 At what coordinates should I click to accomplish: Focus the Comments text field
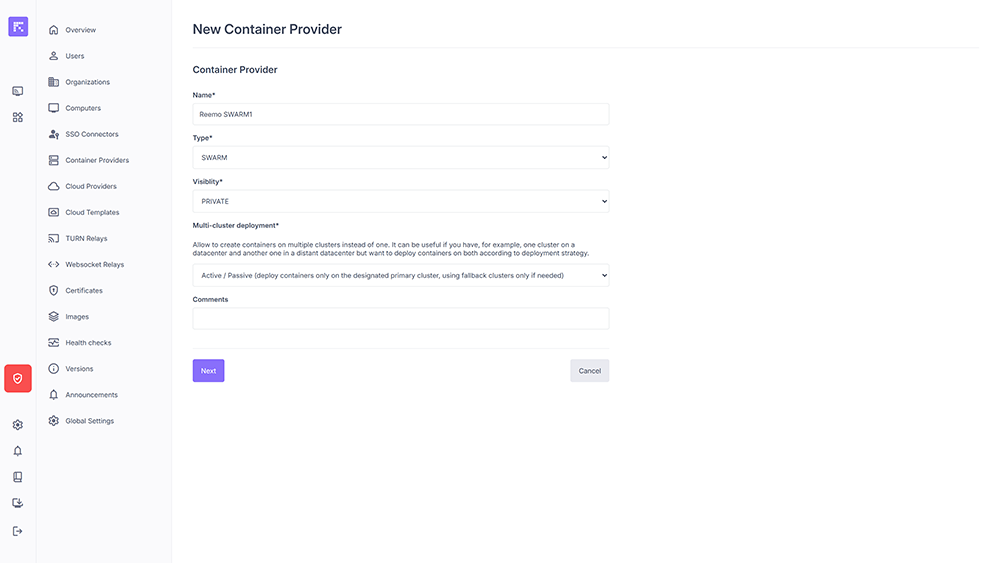pos(400,318)
